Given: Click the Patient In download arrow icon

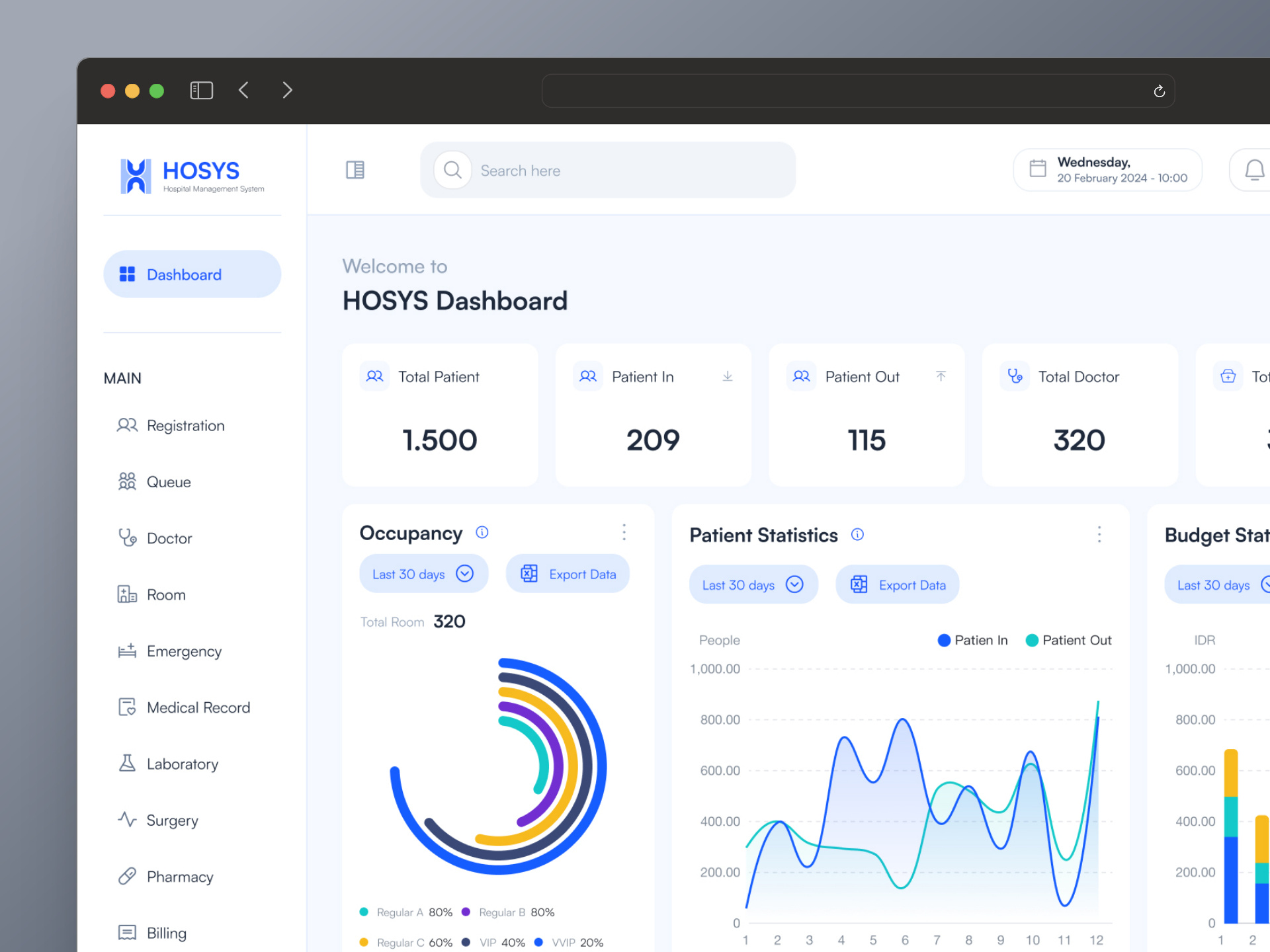Looking at the screenshot, I should 728,376.
